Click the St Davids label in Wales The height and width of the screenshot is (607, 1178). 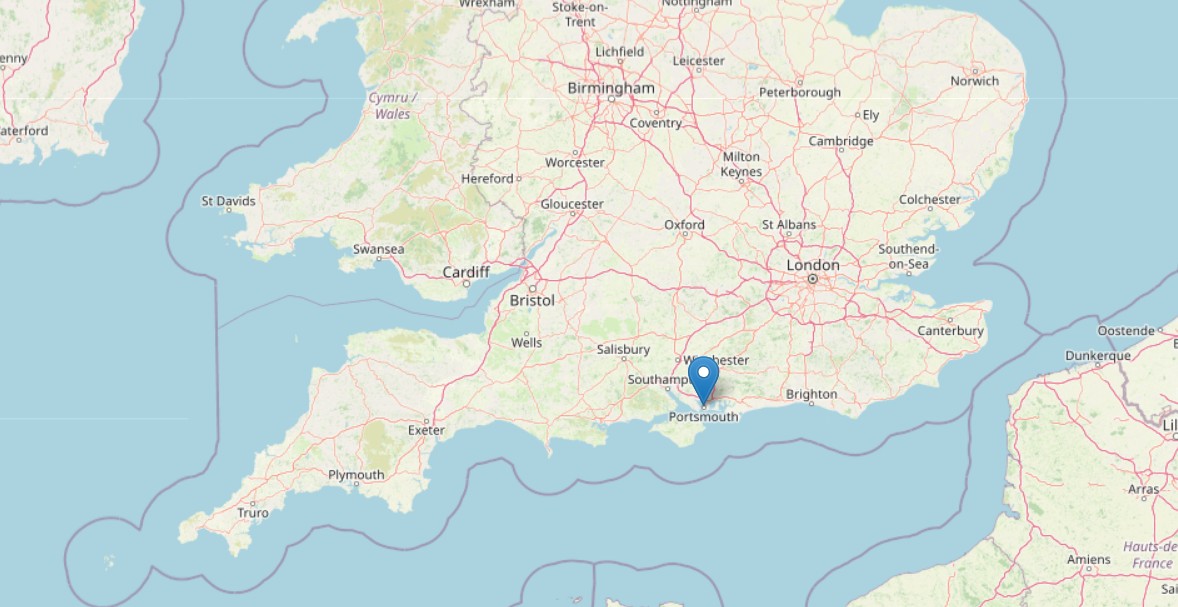(x=228, y=201)
